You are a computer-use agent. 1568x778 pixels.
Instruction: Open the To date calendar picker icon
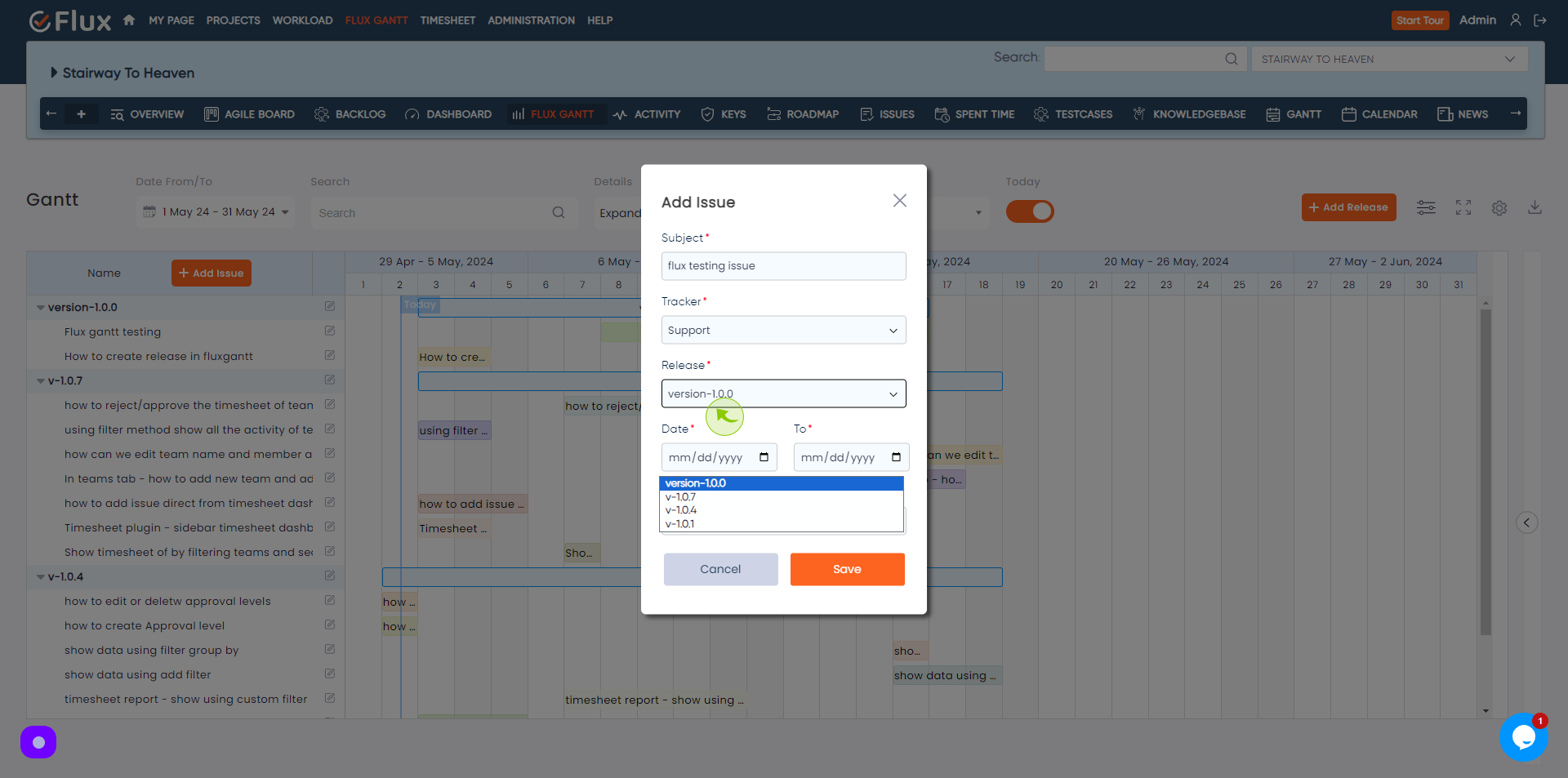click(896, 457)
